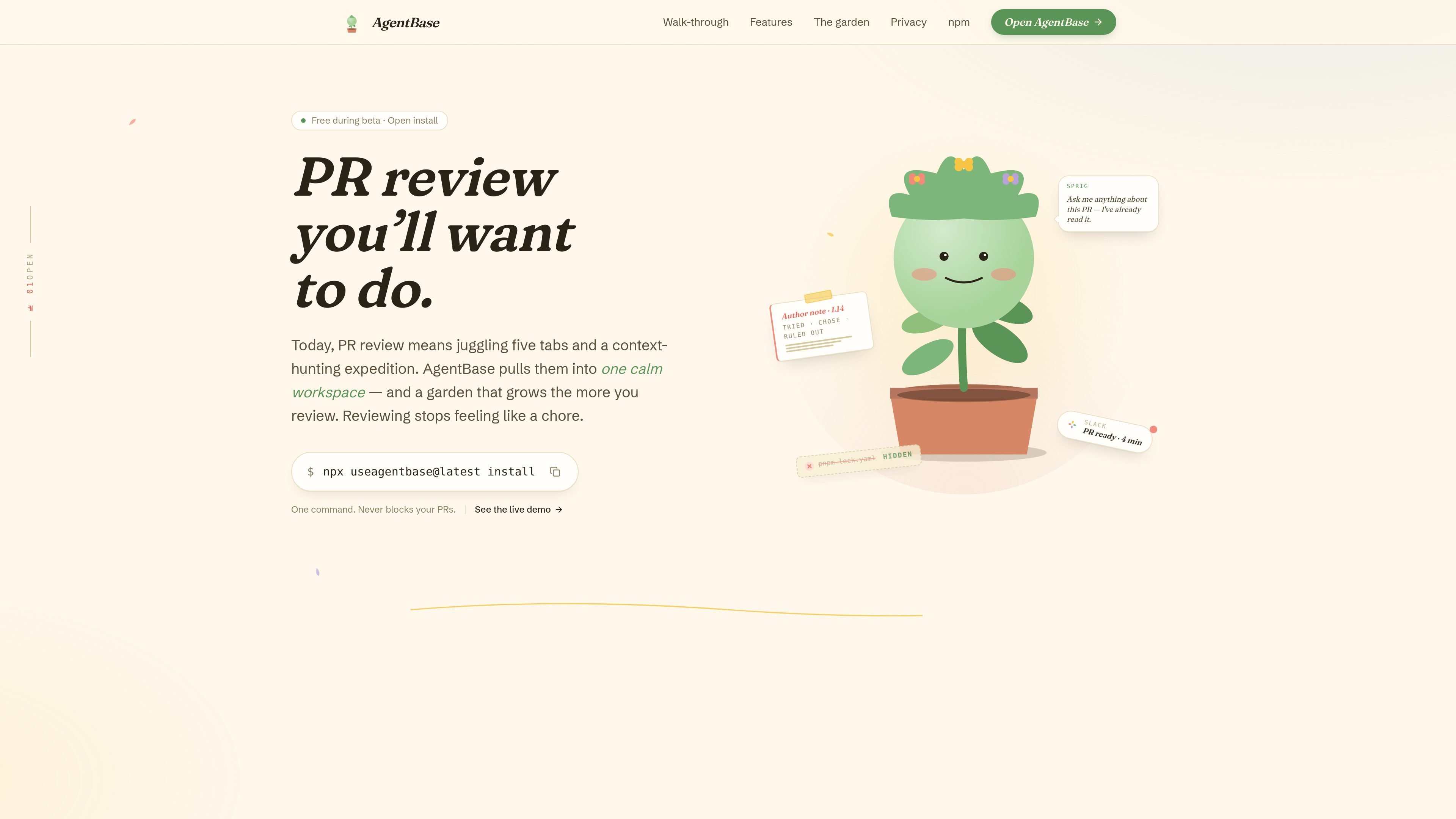Open the Walk-through nav item
The width and height of the screenshot is (1456, 819).
click(x=695, y=22)
